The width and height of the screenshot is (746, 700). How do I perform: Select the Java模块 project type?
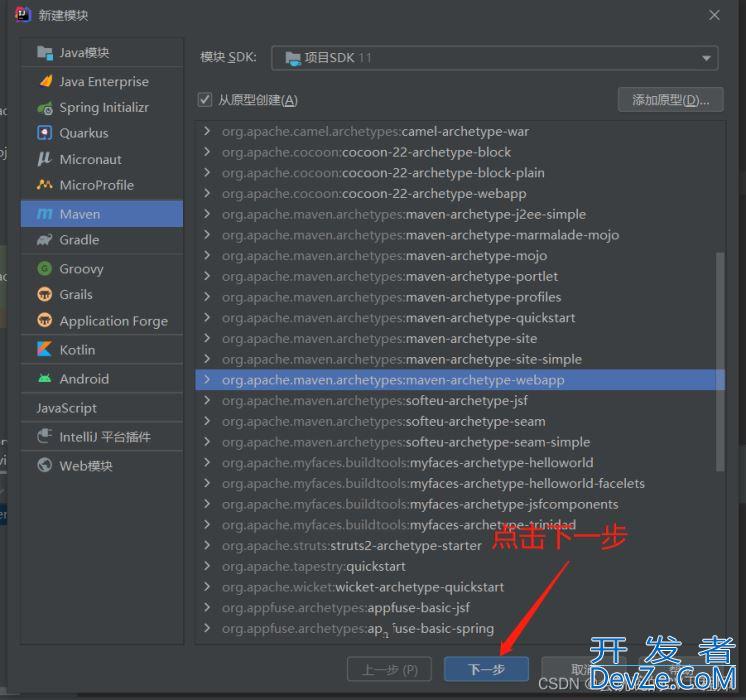pyautogui.click(x=102, y=52)
